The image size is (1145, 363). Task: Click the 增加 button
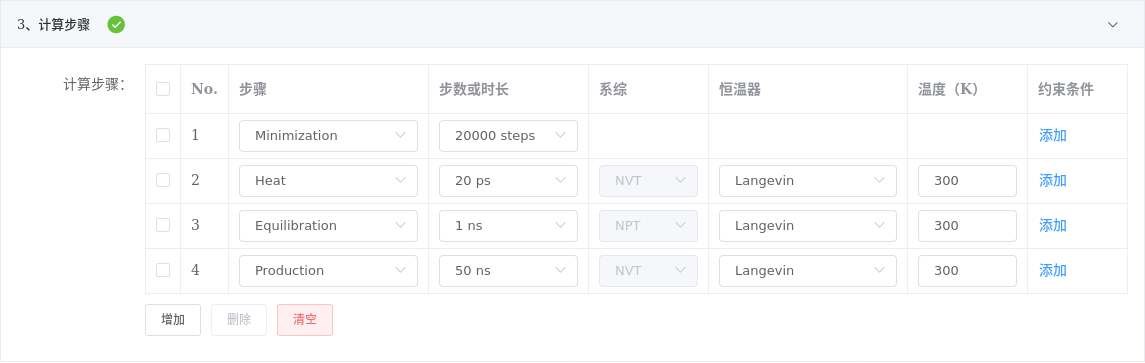(x=173, y=320)
